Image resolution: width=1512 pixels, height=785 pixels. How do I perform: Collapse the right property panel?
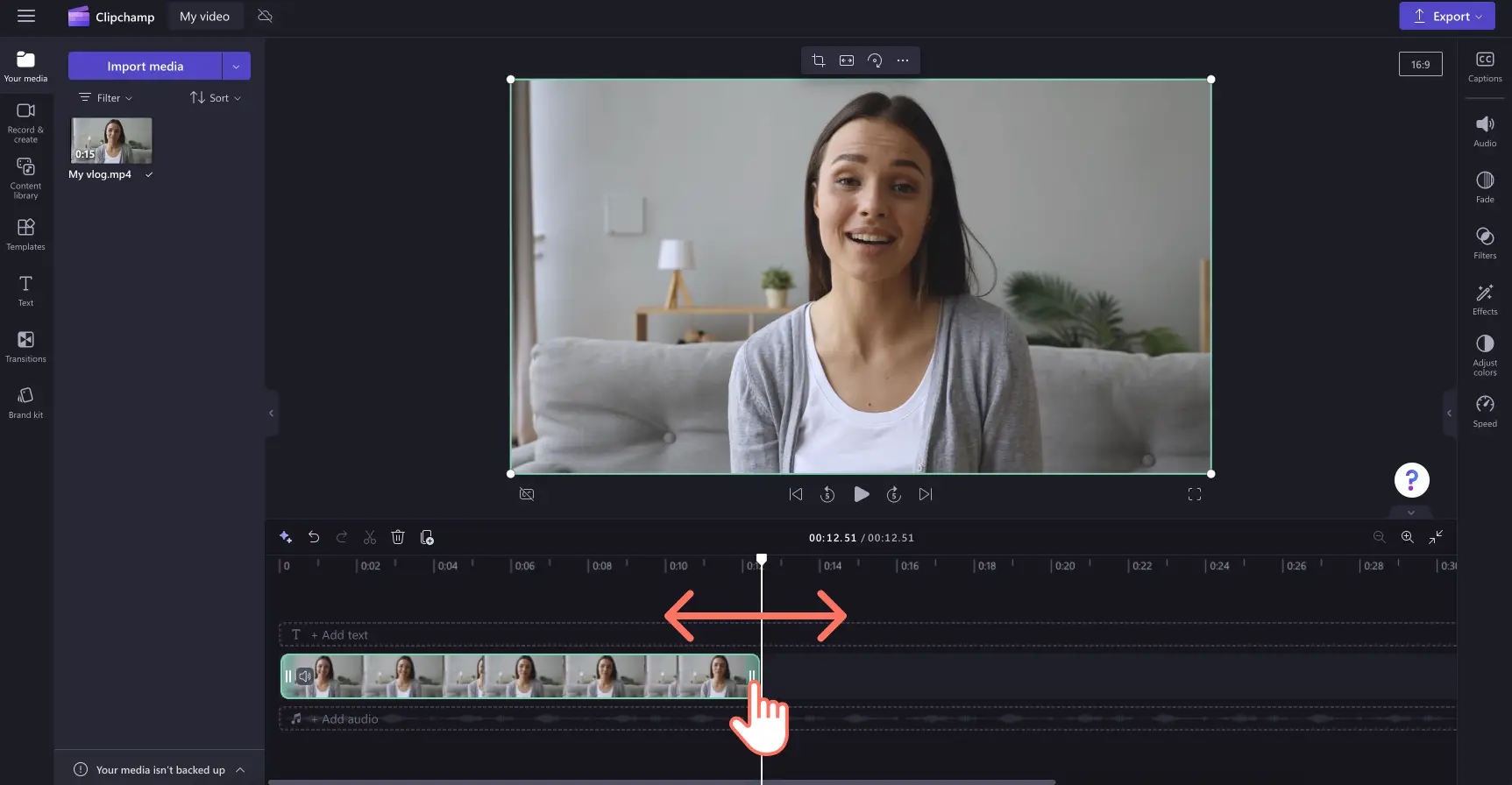pos(1449,413)
